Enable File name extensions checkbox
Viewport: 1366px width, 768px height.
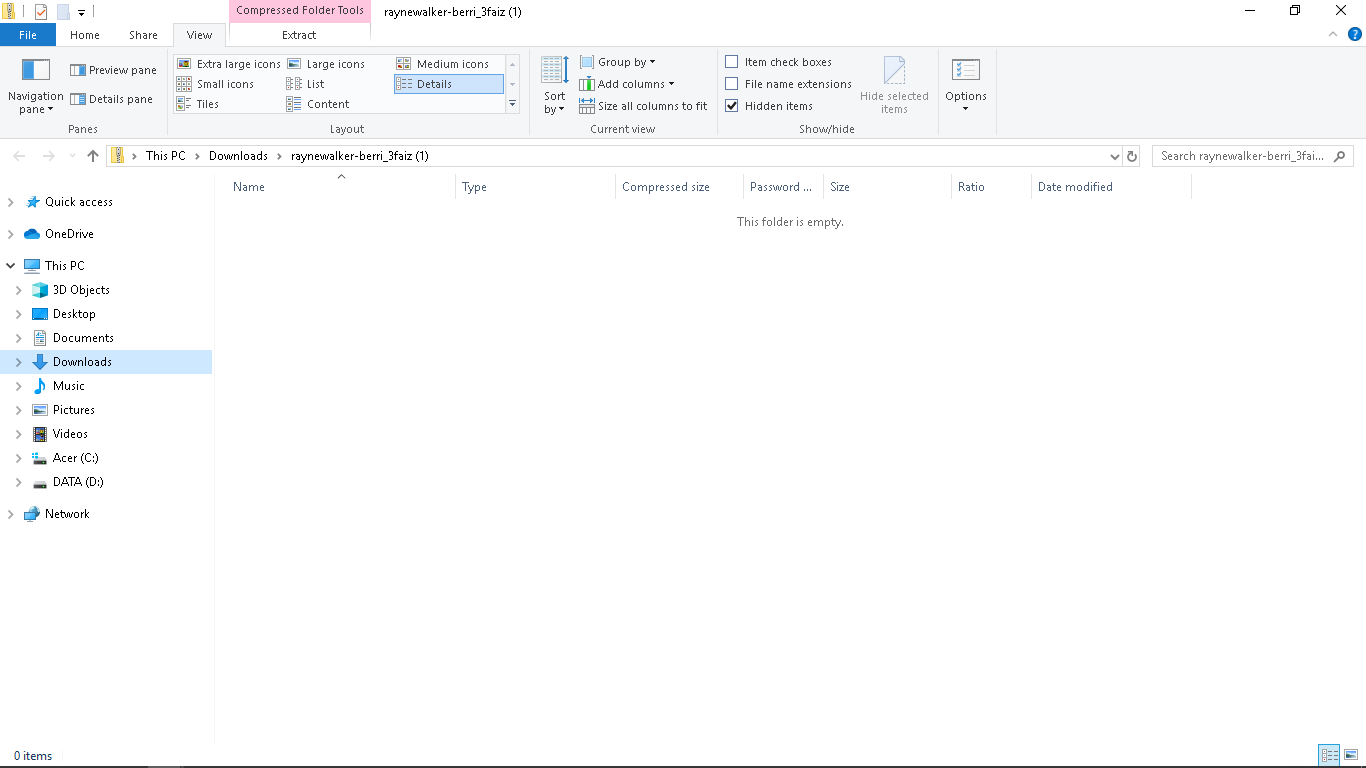click(x=732, y=84)
